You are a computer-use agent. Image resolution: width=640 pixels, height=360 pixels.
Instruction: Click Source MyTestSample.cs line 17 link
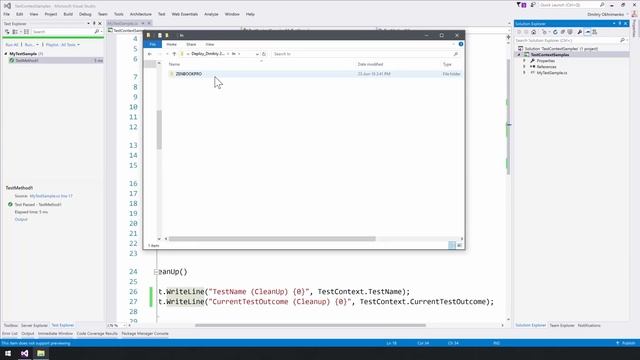click(51, 196)
